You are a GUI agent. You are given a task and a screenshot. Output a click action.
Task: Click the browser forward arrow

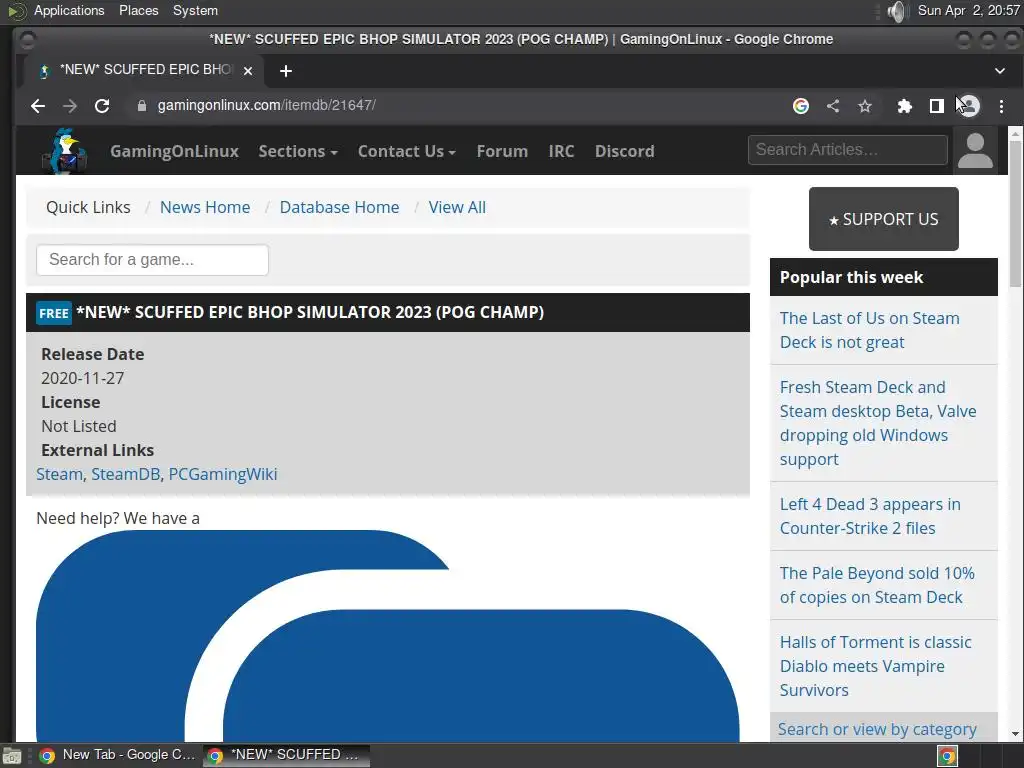click(x=70, y=106)
